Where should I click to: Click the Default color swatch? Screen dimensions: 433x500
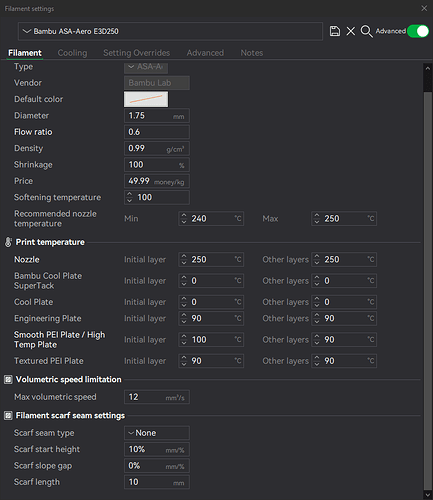click(146, 99)
